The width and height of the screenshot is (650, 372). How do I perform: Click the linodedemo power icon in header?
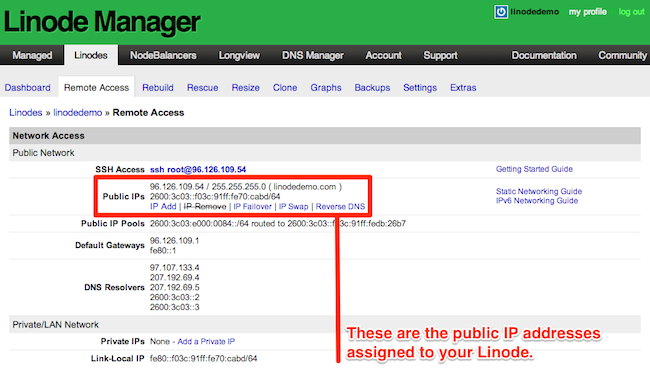tap(501, 12)
